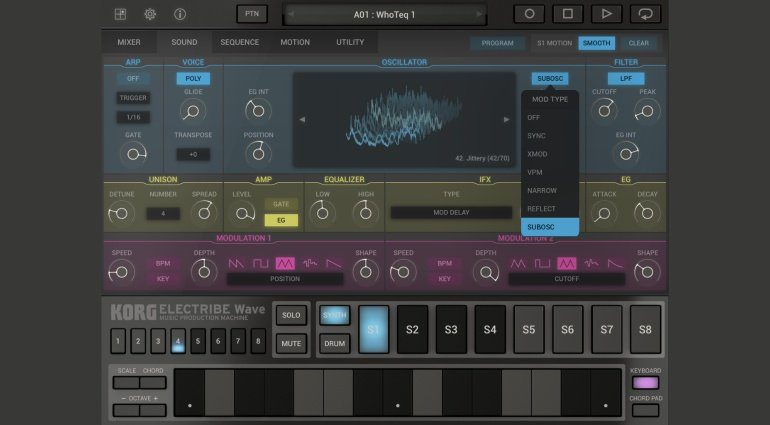Open the LPF filter type selector
770x425 pixels.
(x=625, y=78)
